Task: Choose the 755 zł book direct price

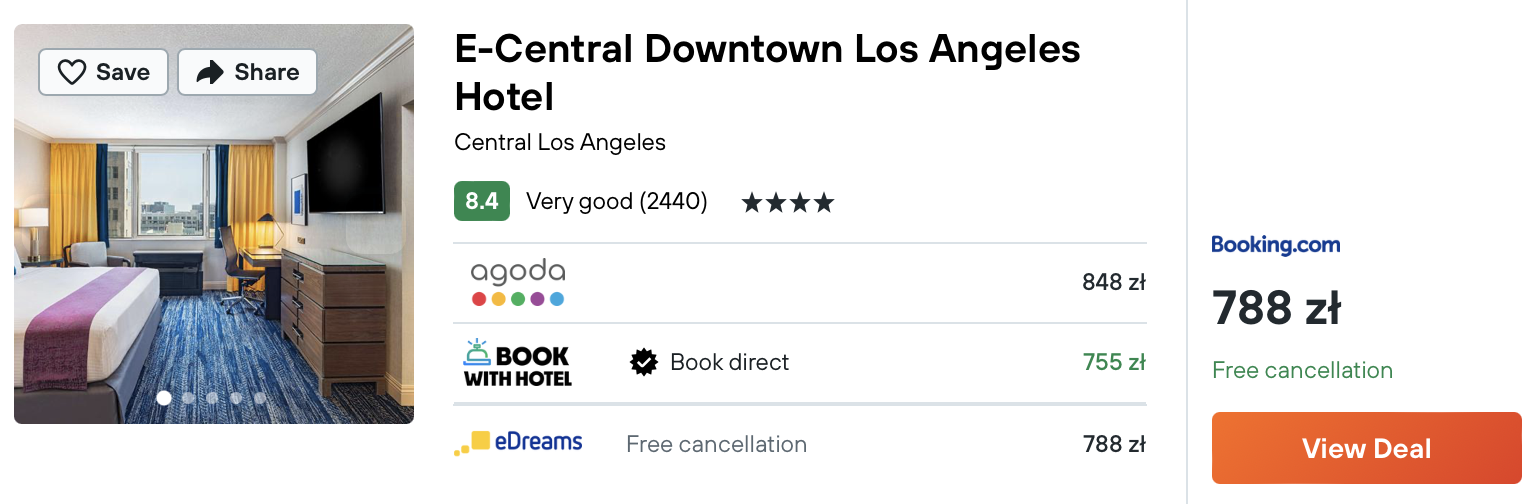Action: coord(1114,362)
